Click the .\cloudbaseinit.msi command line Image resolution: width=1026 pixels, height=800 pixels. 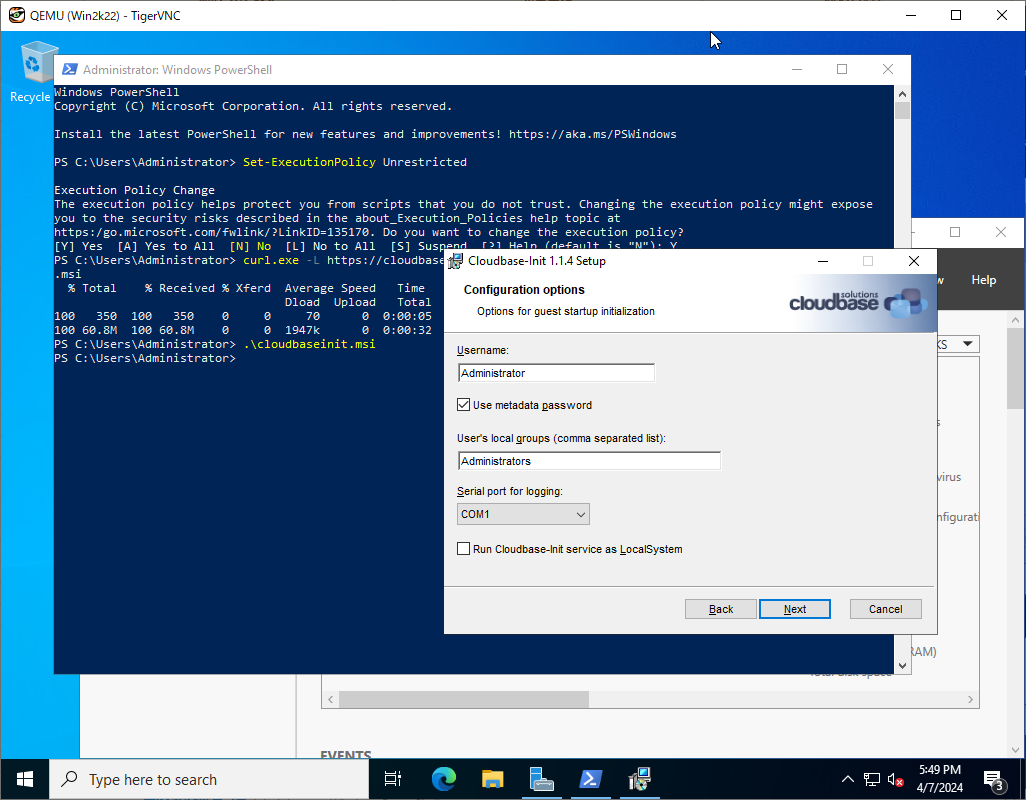pyautogui.click(x=309, y=344)
